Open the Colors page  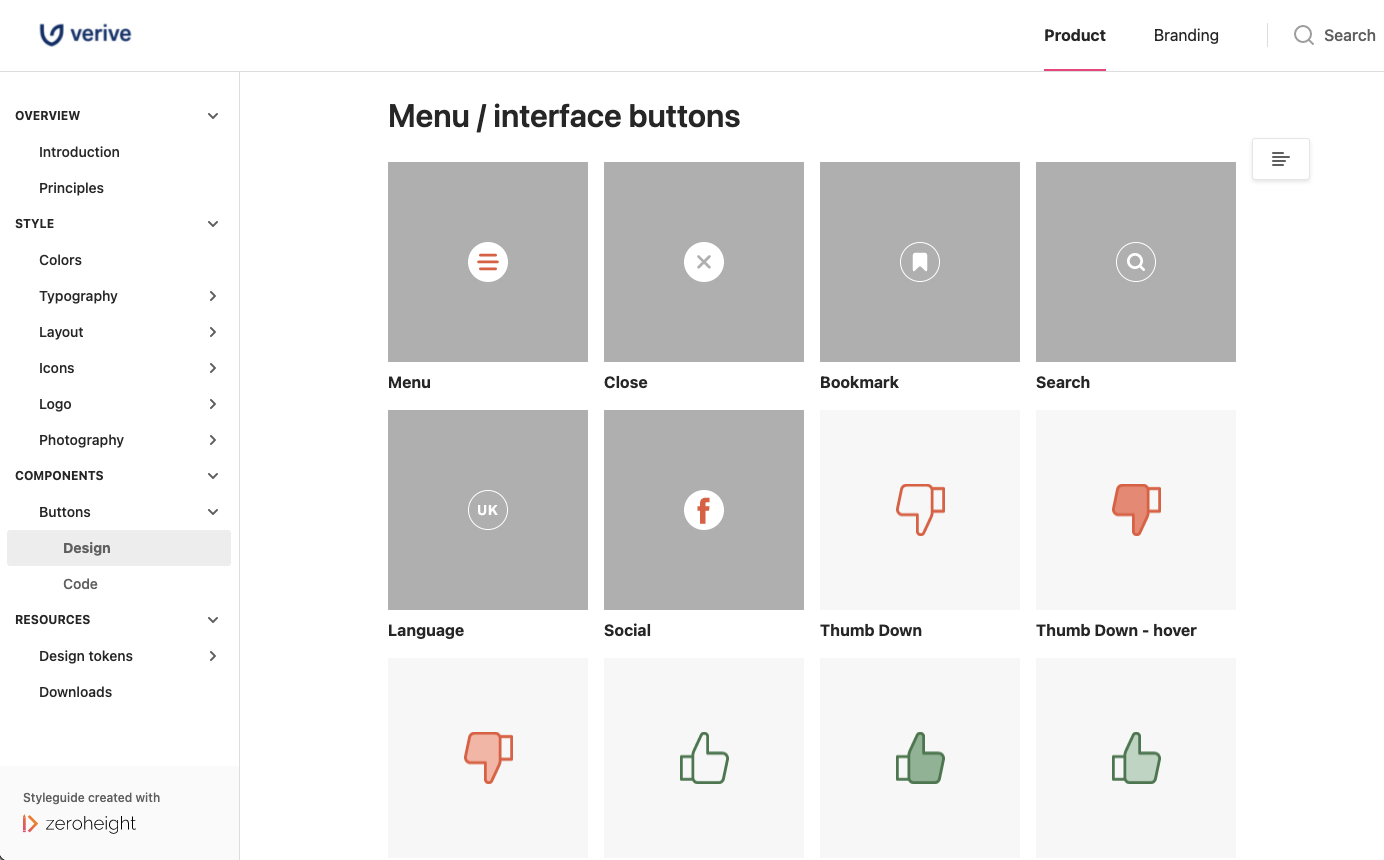click(x=60, y=260)
